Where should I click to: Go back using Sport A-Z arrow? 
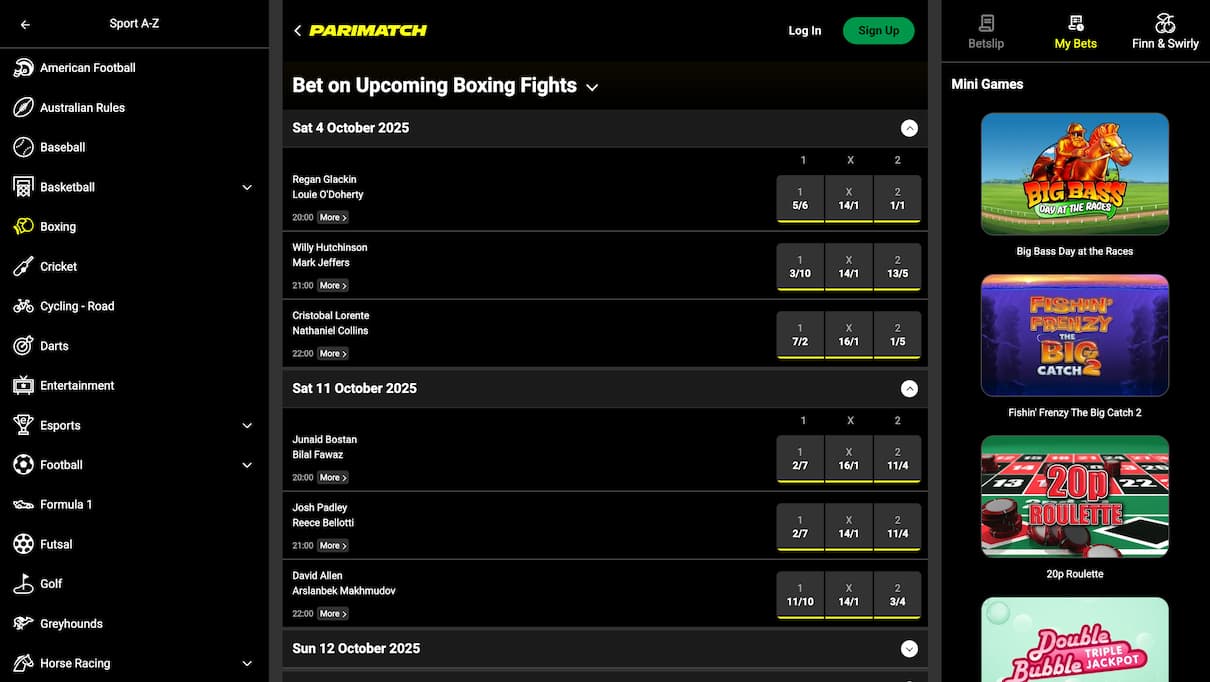[x=25, y=25]
